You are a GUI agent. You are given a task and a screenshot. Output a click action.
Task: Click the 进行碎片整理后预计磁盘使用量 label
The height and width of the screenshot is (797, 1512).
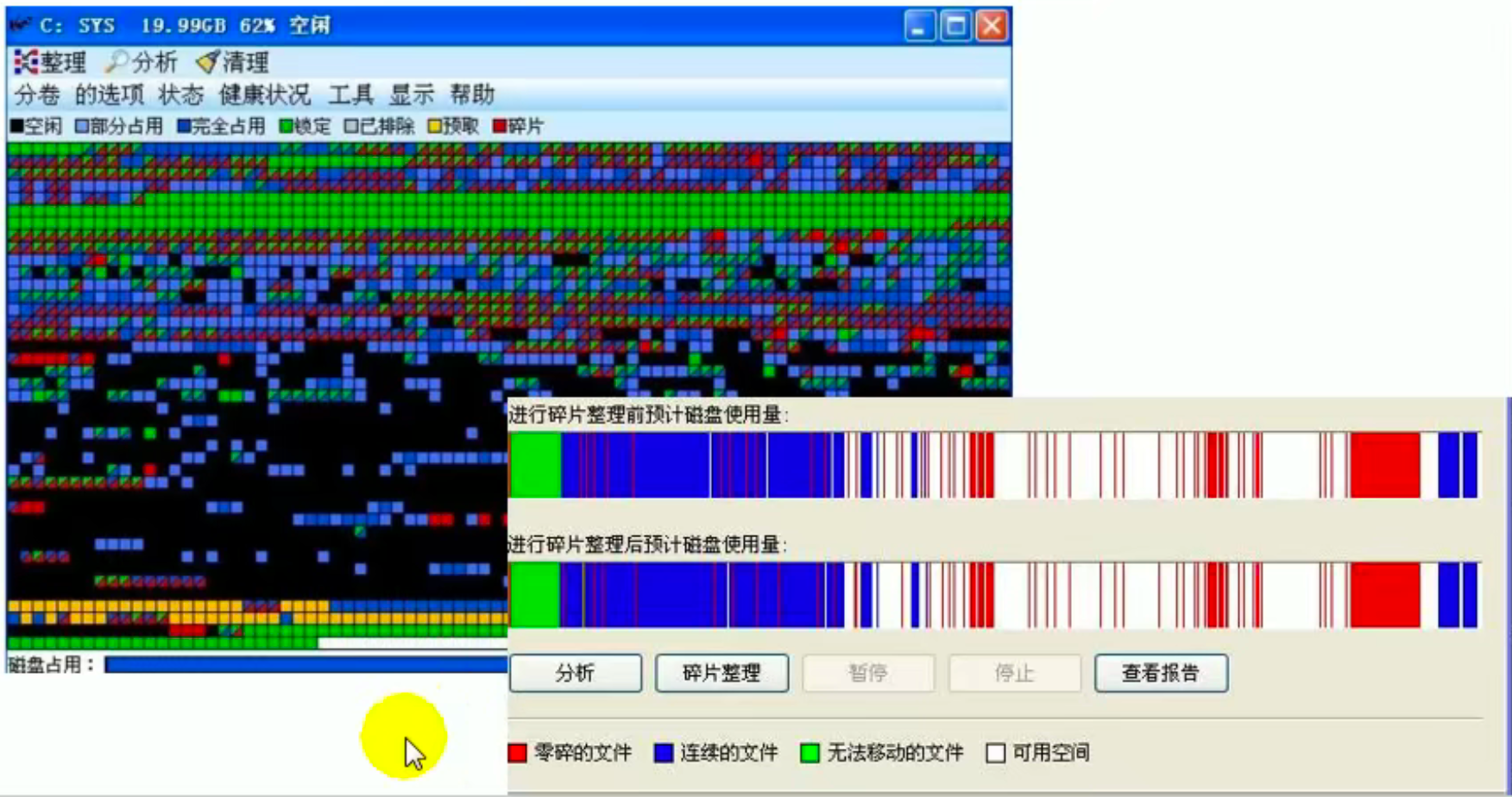[648, 544]
